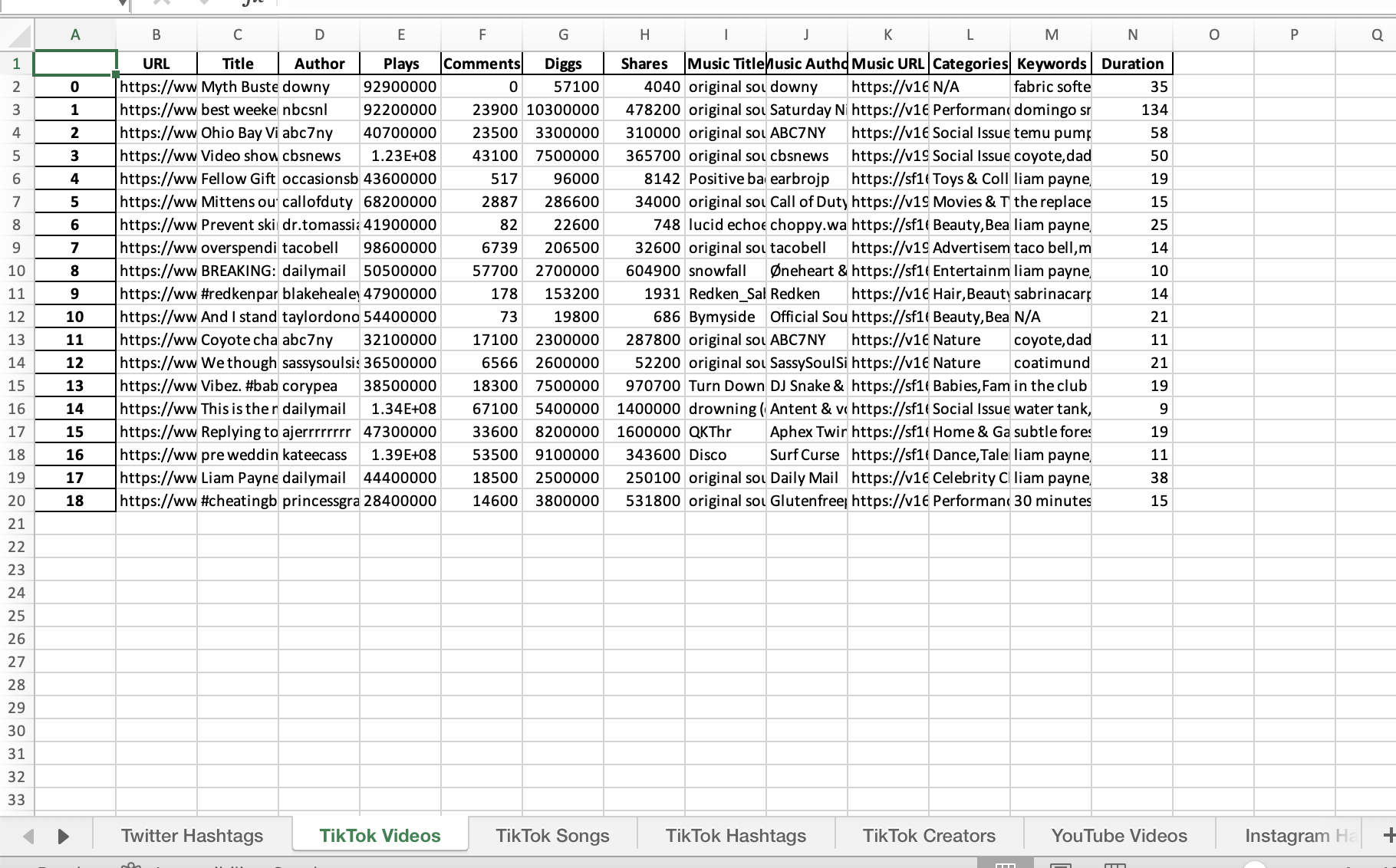1396x868 pixels.
Task: Select active cell A1
Action: tap(75, 64)
